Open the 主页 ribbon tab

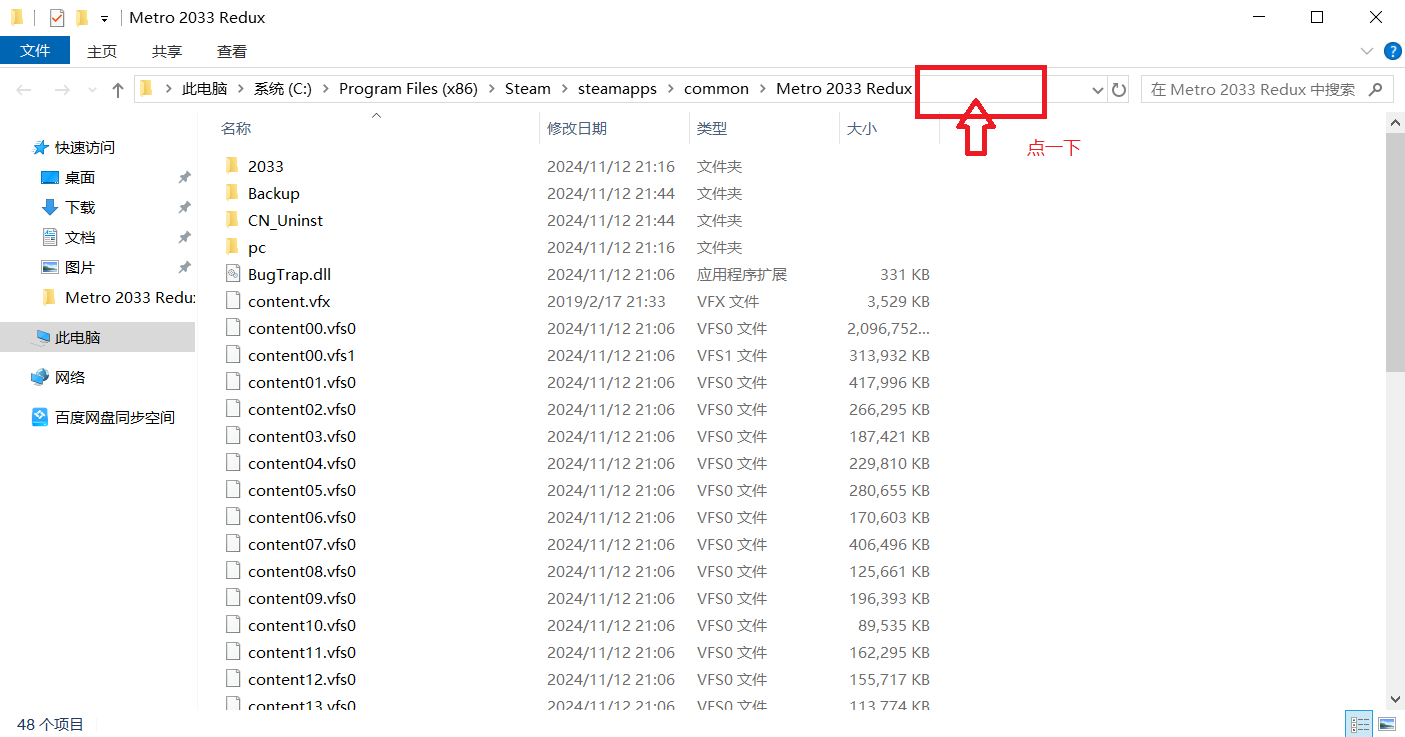click(102, 51)
